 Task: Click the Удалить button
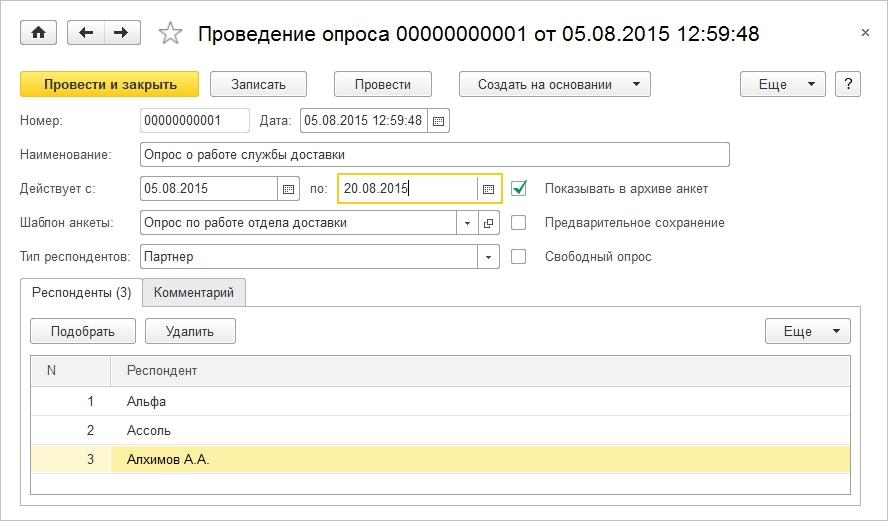pyautogui.click(x=190, y=331)
